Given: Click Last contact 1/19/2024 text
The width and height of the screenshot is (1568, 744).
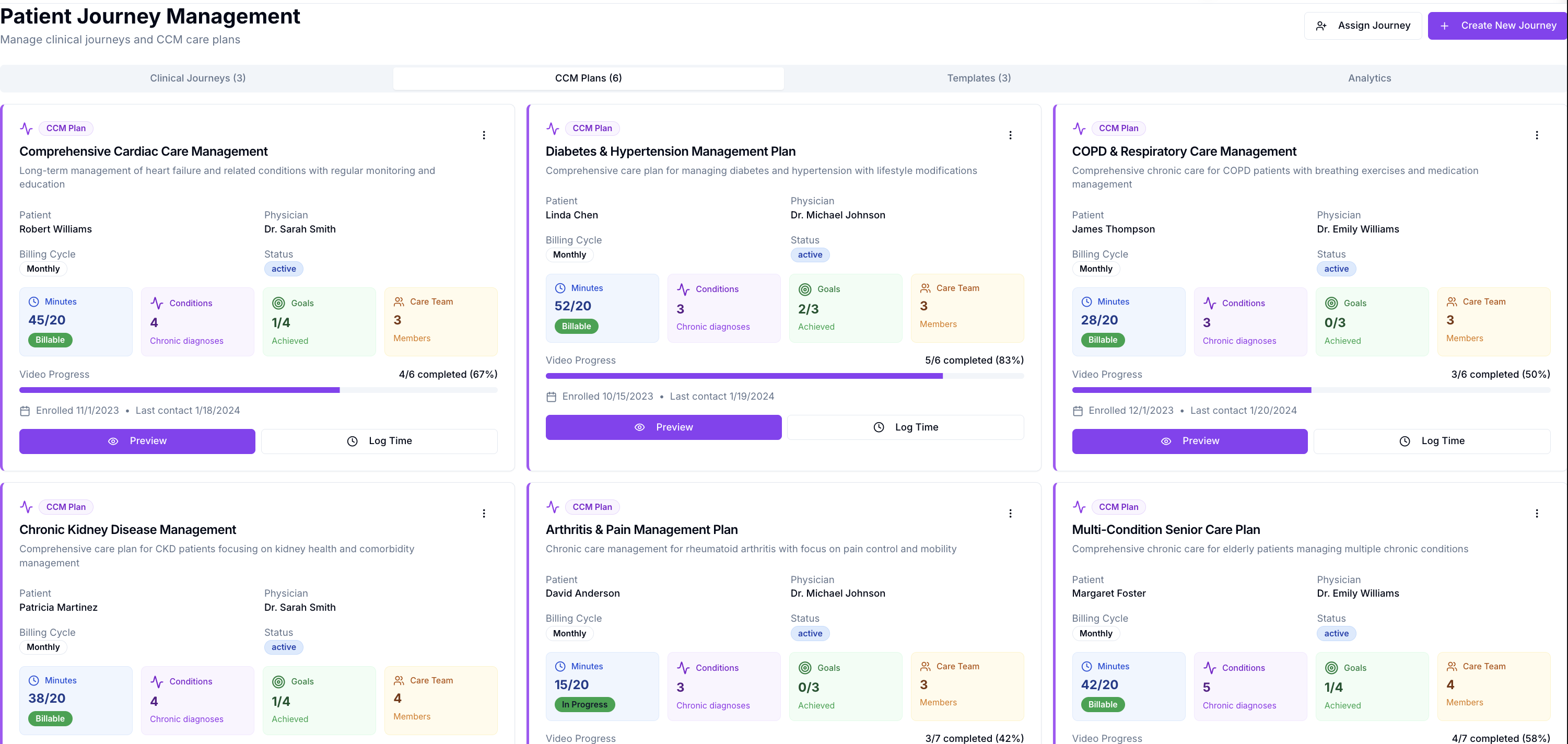Looking at the screenshot, I should (x=722, y=397).
